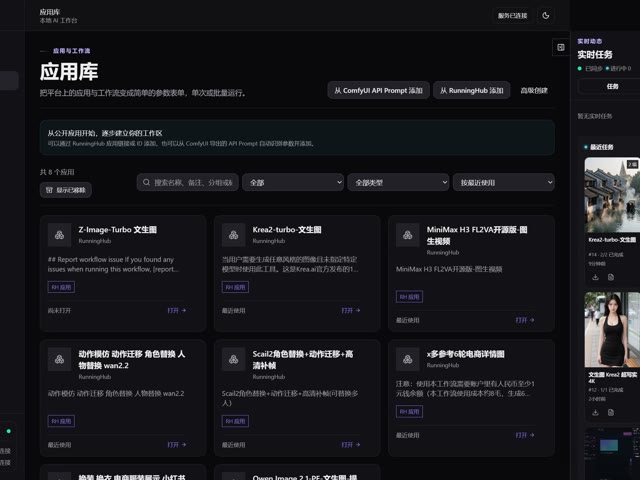The image size is (640, 480).
Task: Open the 动作模仿 wan2.2 app via 打开
Action: 177,444
